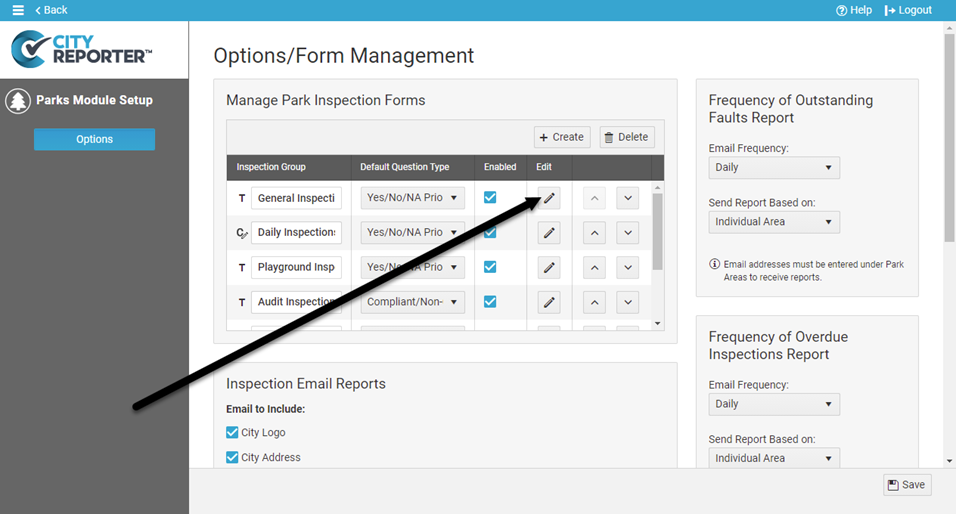
Task: Move Daily Inspections row up
Action: coord(594,233)
